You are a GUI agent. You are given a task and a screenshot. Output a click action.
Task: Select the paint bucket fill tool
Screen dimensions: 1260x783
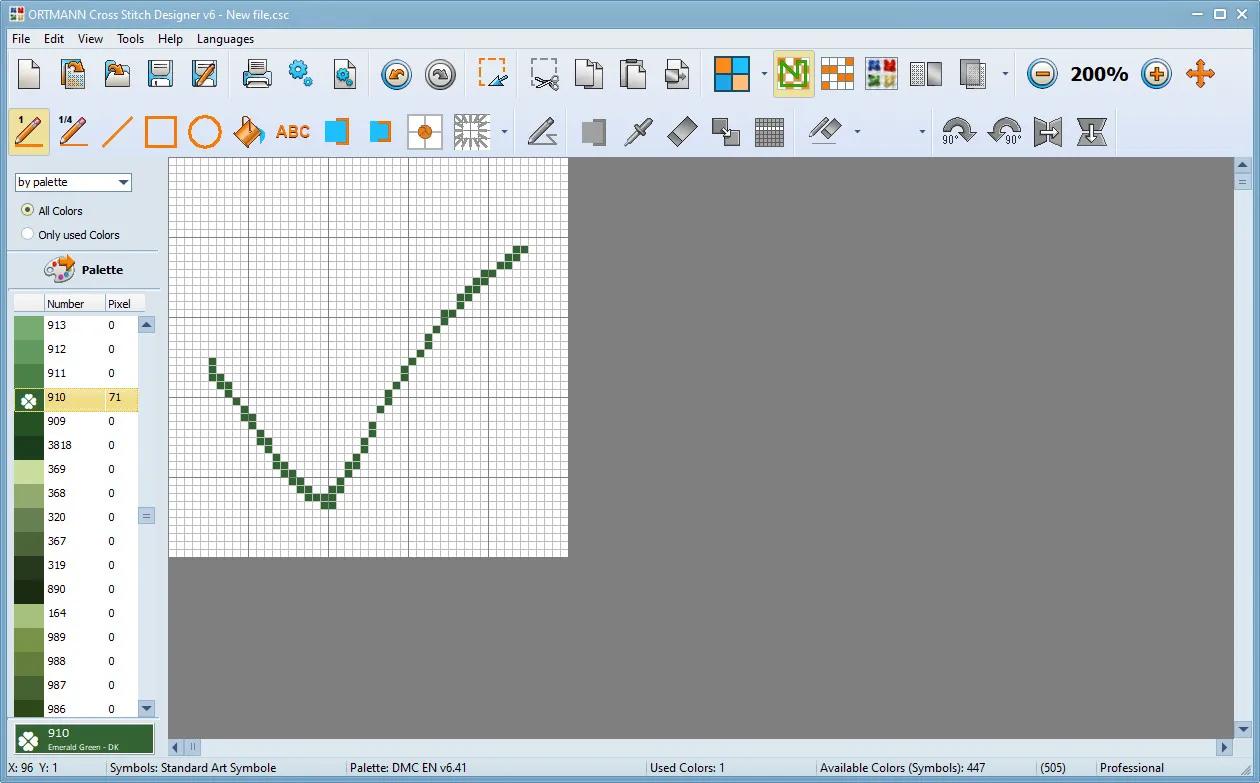click(x=248, y=132)
